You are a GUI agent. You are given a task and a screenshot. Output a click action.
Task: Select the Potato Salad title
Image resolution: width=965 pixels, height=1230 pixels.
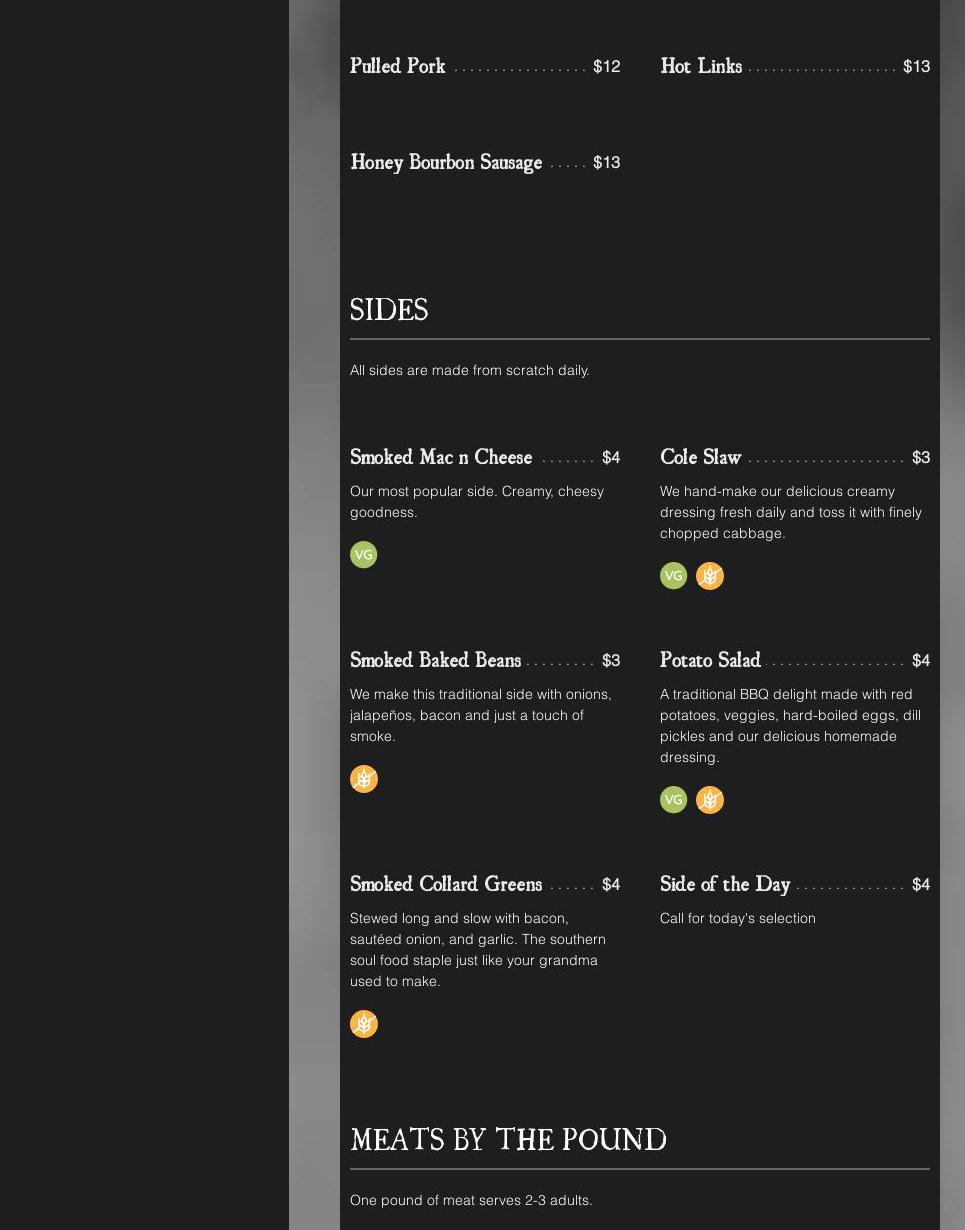coord(710,660)
